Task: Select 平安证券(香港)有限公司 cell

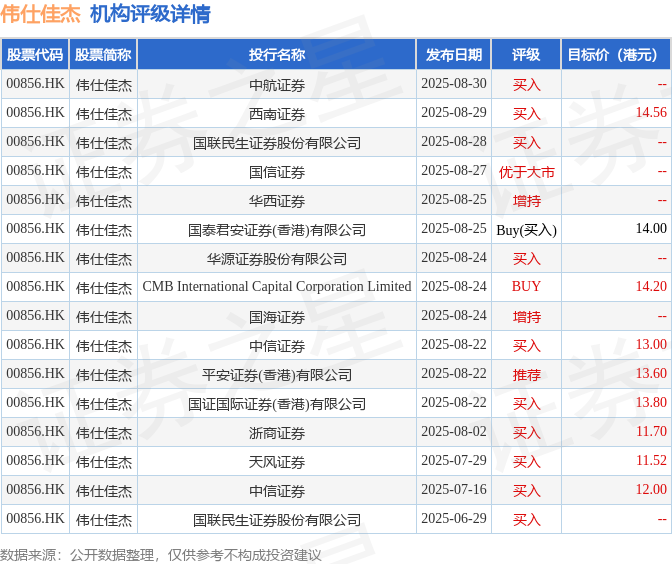Action: (x=276, y=375)
